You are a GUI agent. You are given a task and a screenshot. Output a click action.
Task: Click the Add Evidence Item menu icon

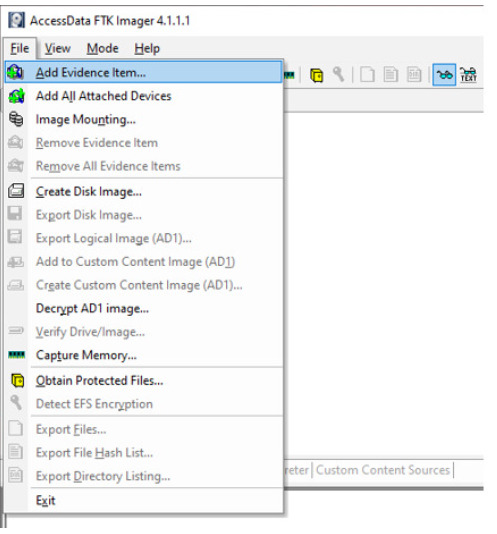[15, 72]
